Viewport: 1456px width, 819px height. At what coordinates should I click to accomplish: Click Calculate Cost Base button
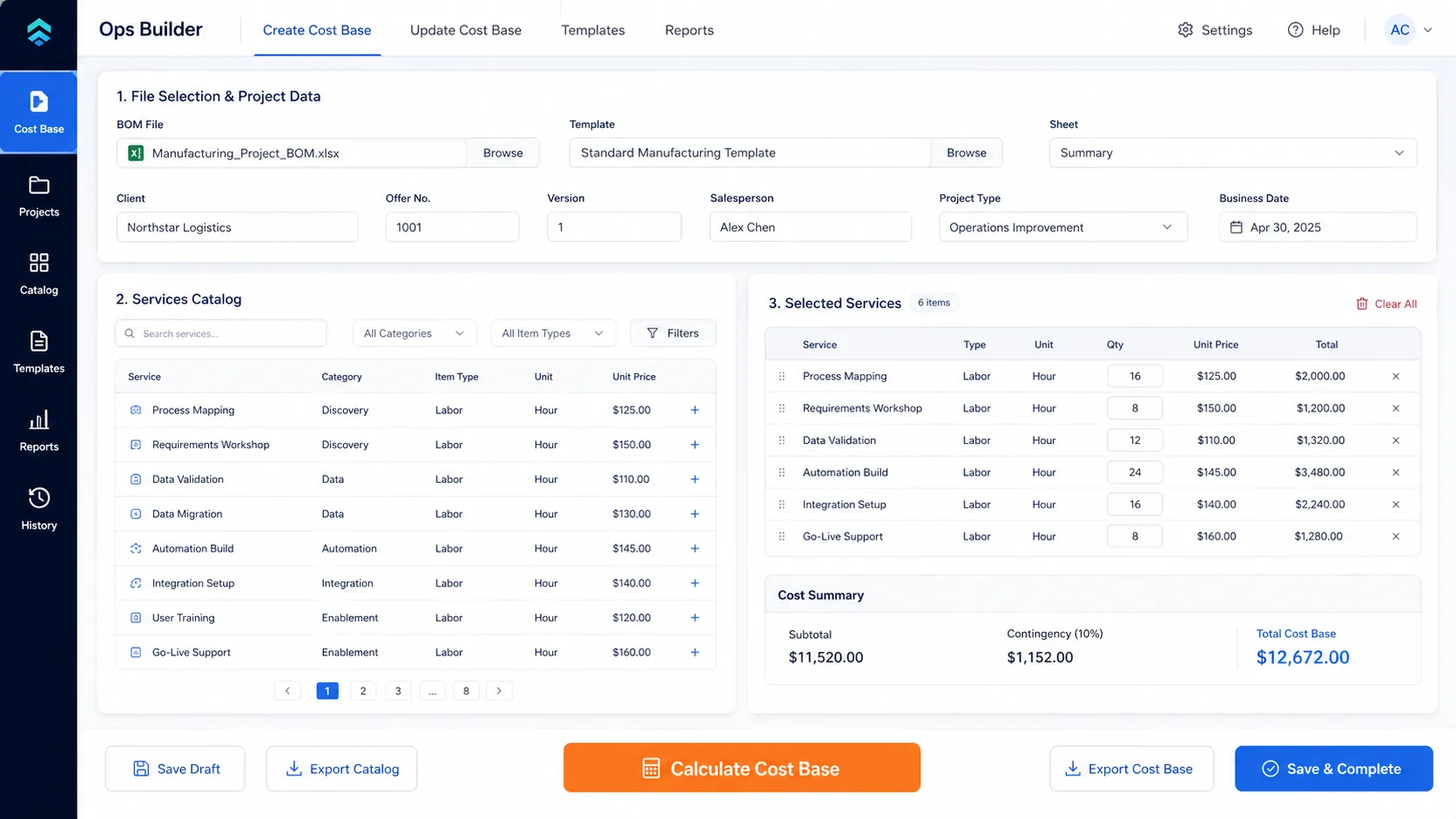point(742,768)
